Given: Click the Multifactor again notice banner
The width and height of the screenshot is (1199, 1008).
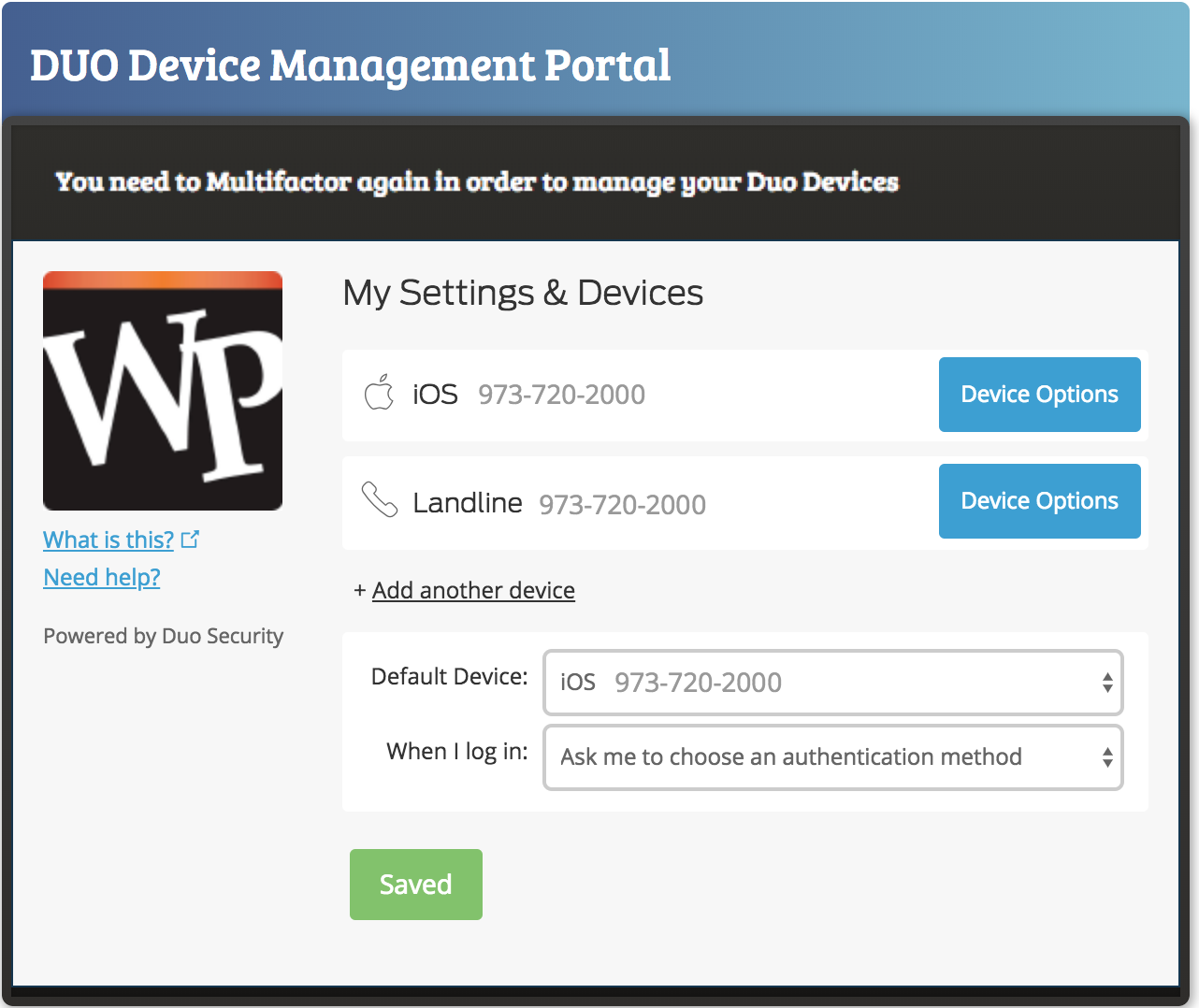Looking at the screenshot, I should pos(477,181).
